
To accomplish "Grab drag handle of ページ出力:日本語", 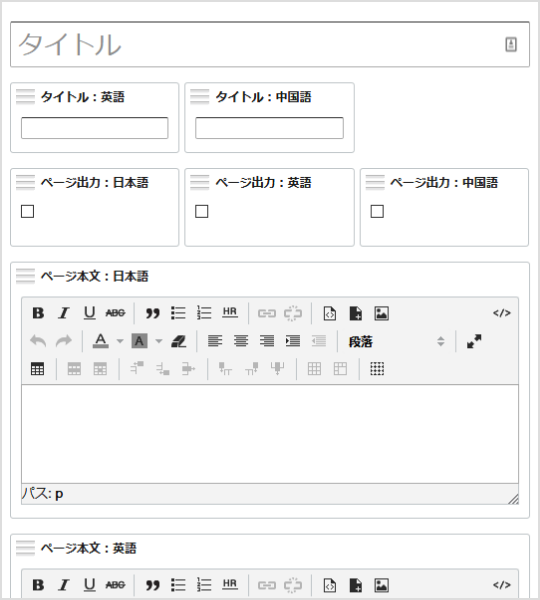I will [x=25, y=182].
